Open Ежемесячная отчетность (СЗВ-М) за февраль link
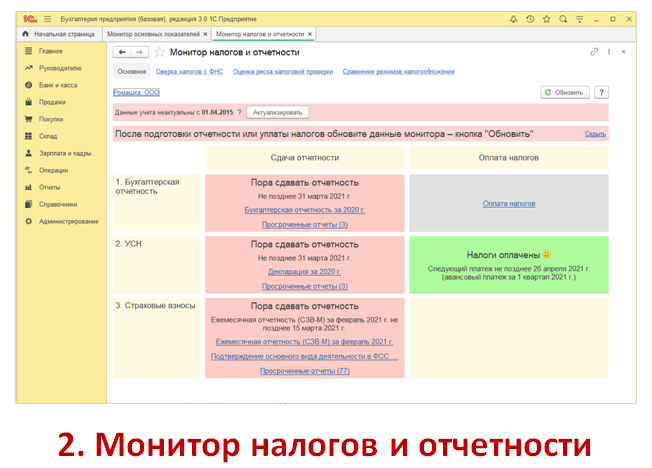 [x=304, y=342]
